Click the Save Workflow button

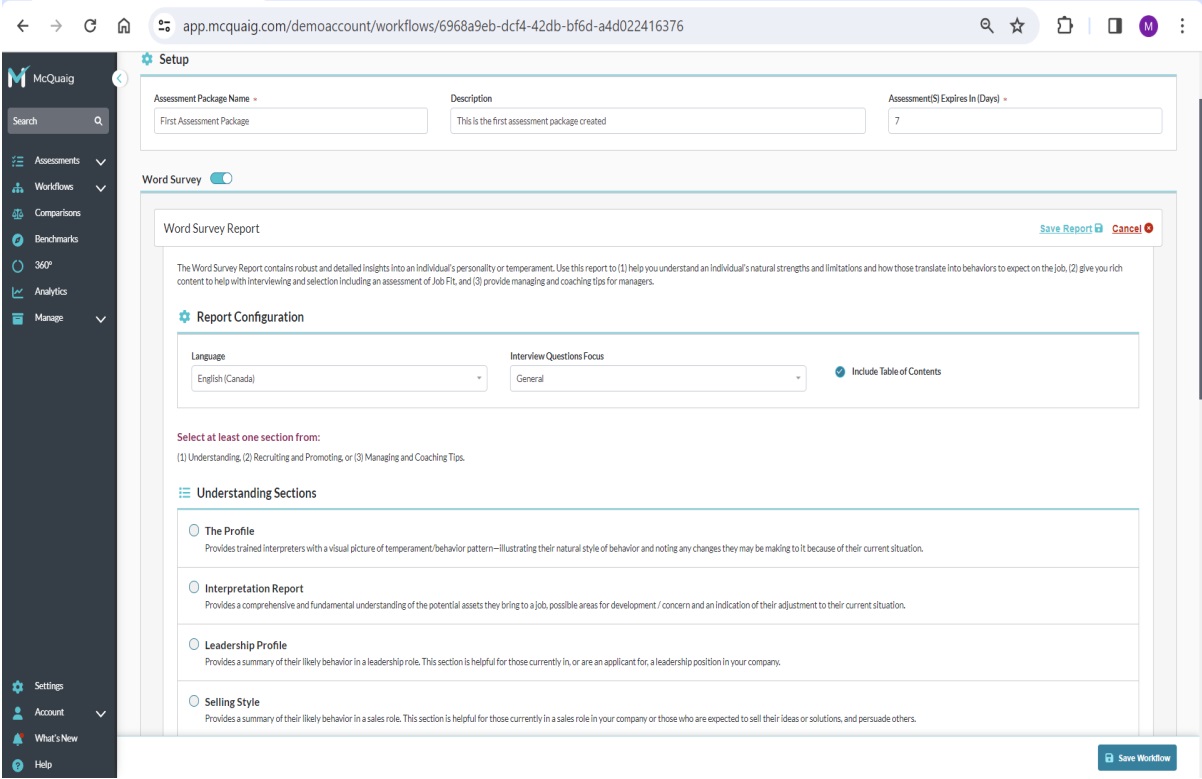1137,759
